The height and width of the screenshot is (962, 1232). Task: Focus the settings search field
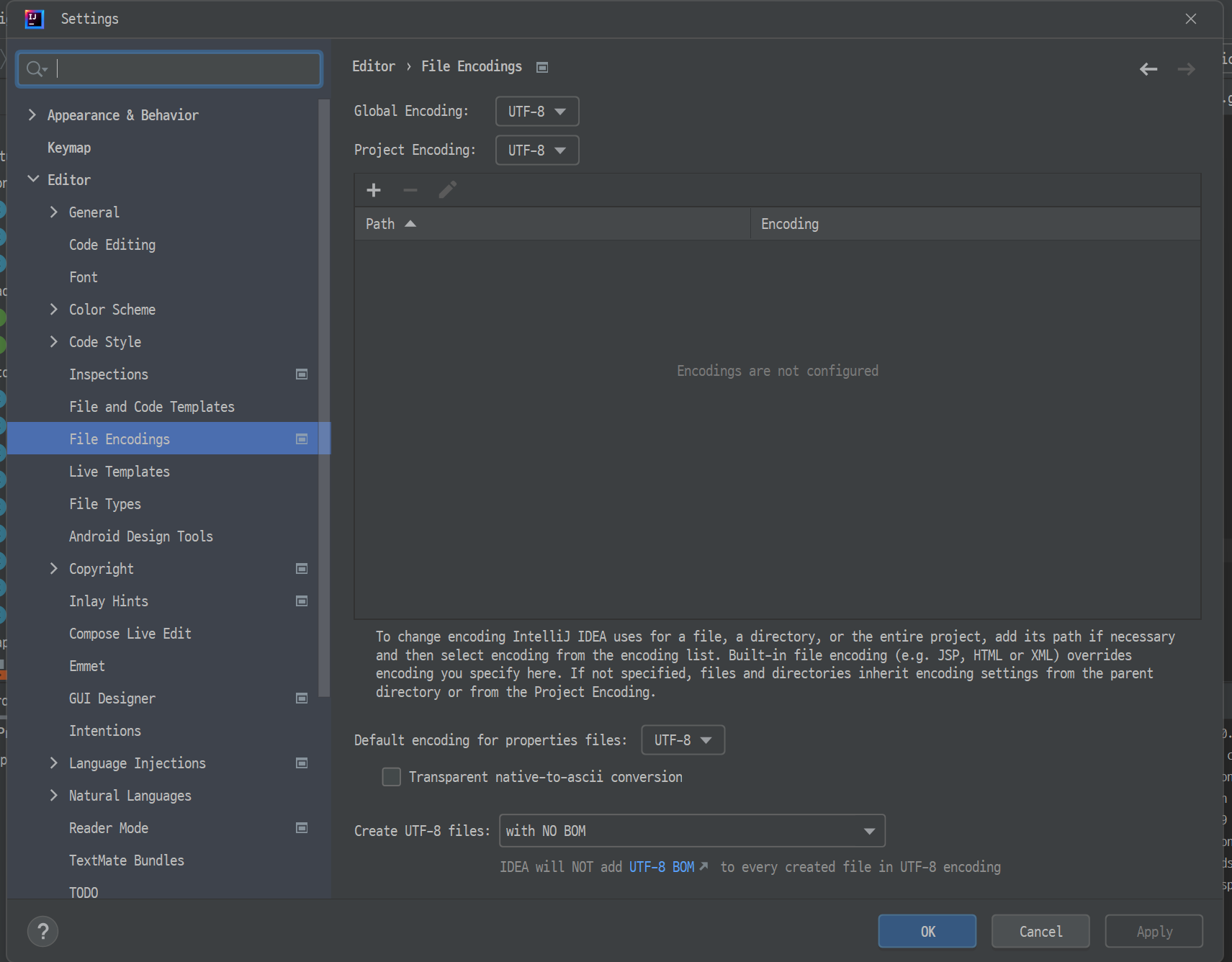point(169,69)
